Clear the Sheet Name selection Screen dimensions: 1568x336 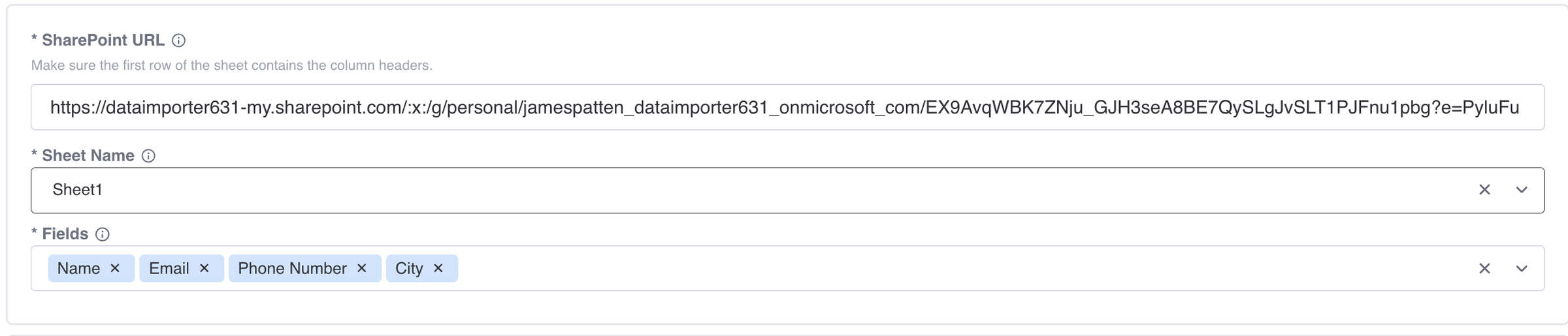coord(1484,190)
